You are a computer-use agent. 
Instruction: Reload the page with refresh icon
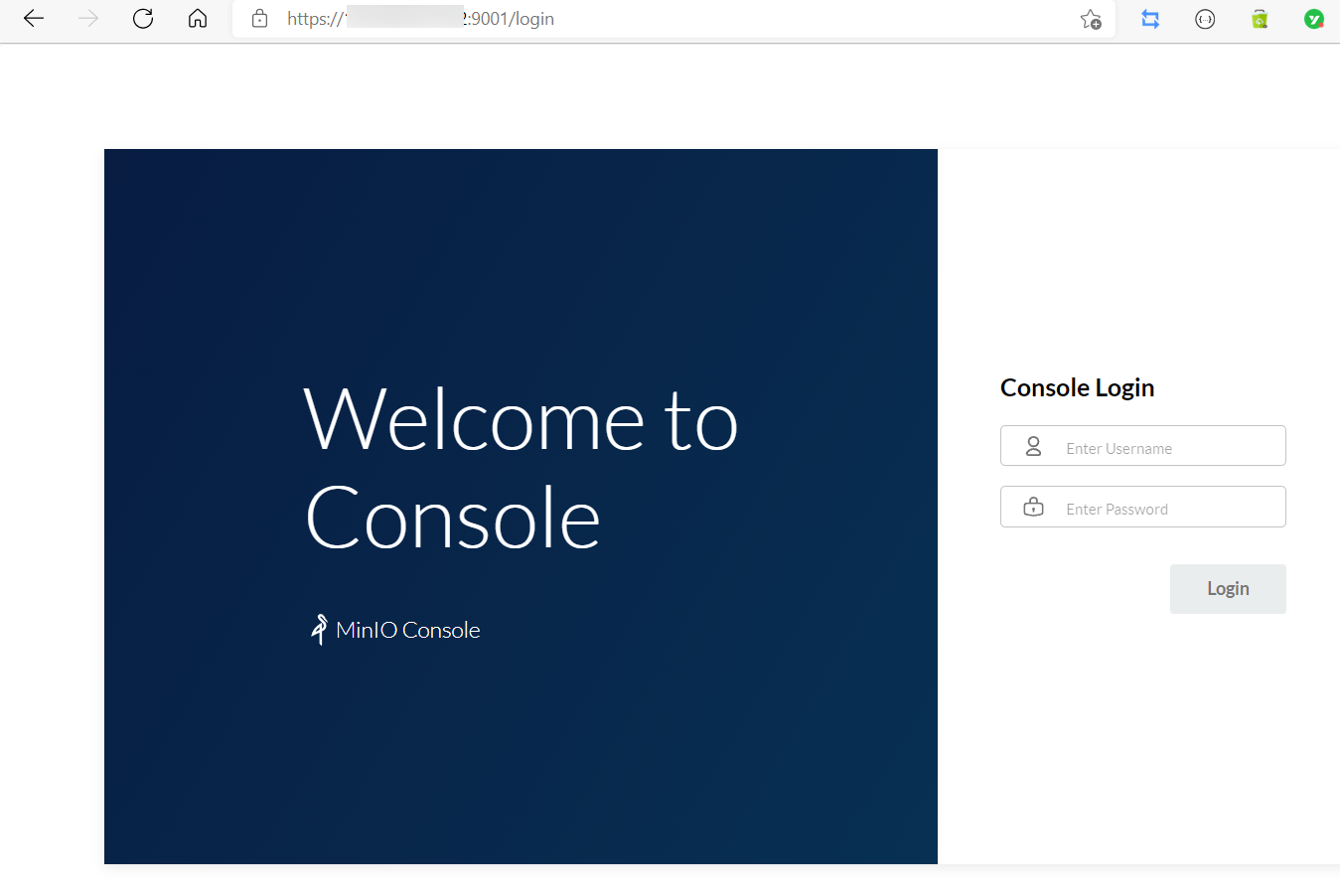point(143,19)
